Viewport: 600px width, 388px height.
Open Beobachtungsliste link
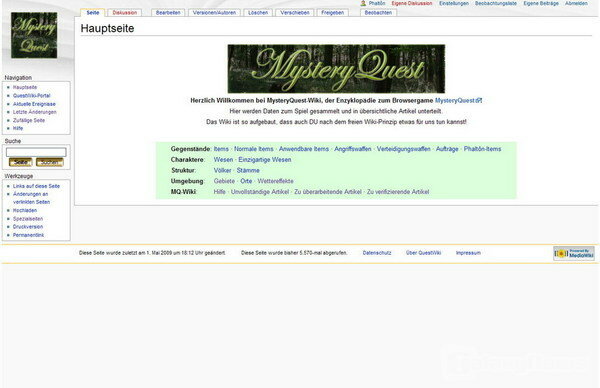click(x=496, y=3)
